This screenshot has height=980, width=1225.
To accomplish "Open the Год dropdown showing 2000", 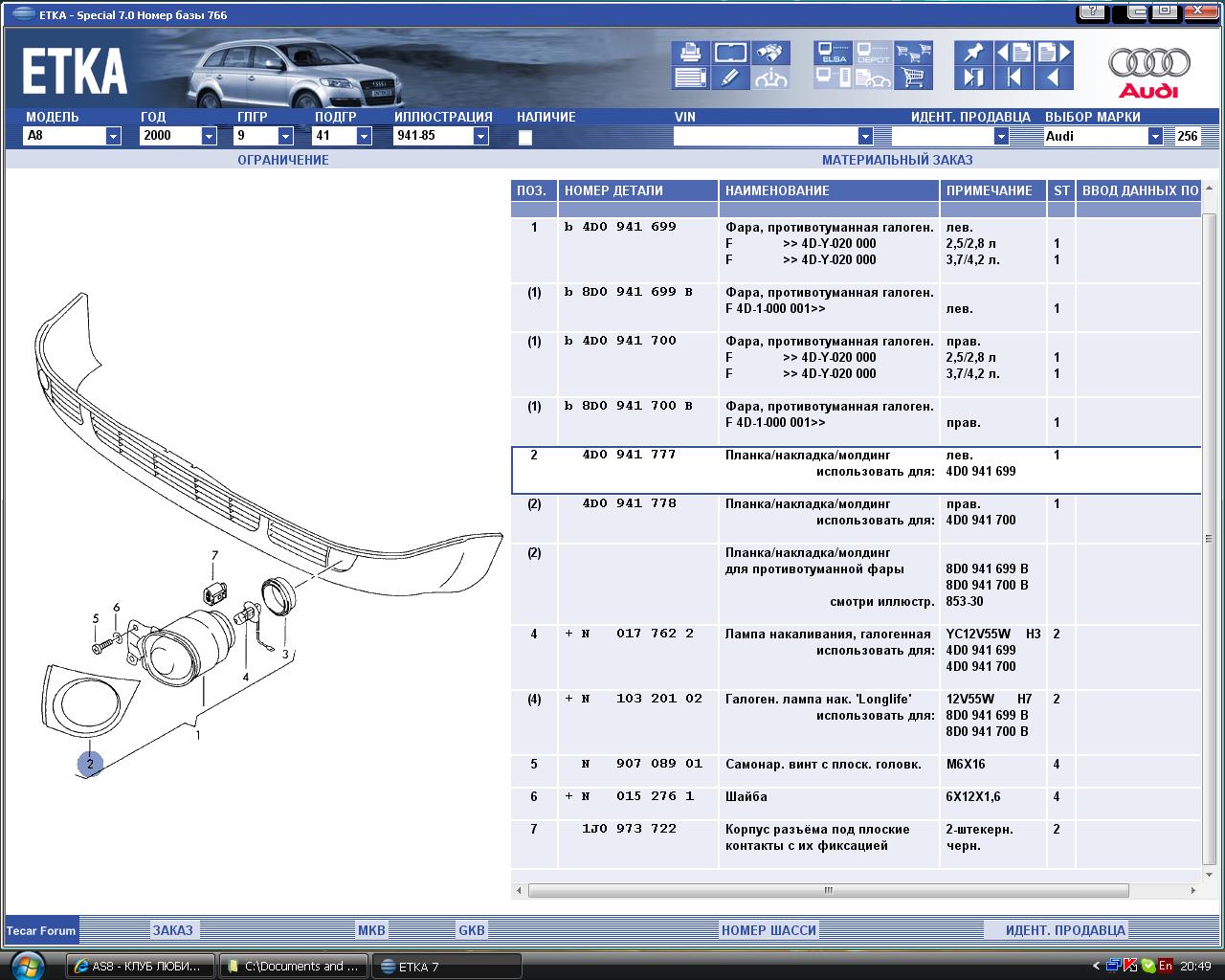I will point(209,136).
